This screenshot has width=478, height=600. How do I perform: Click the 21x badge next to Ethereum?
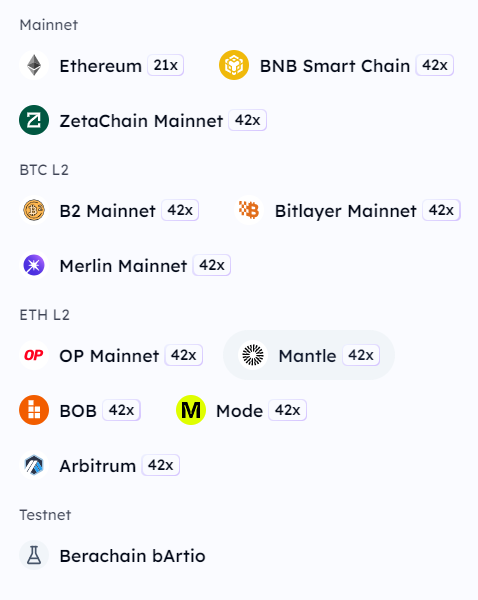tap(166, 65)
